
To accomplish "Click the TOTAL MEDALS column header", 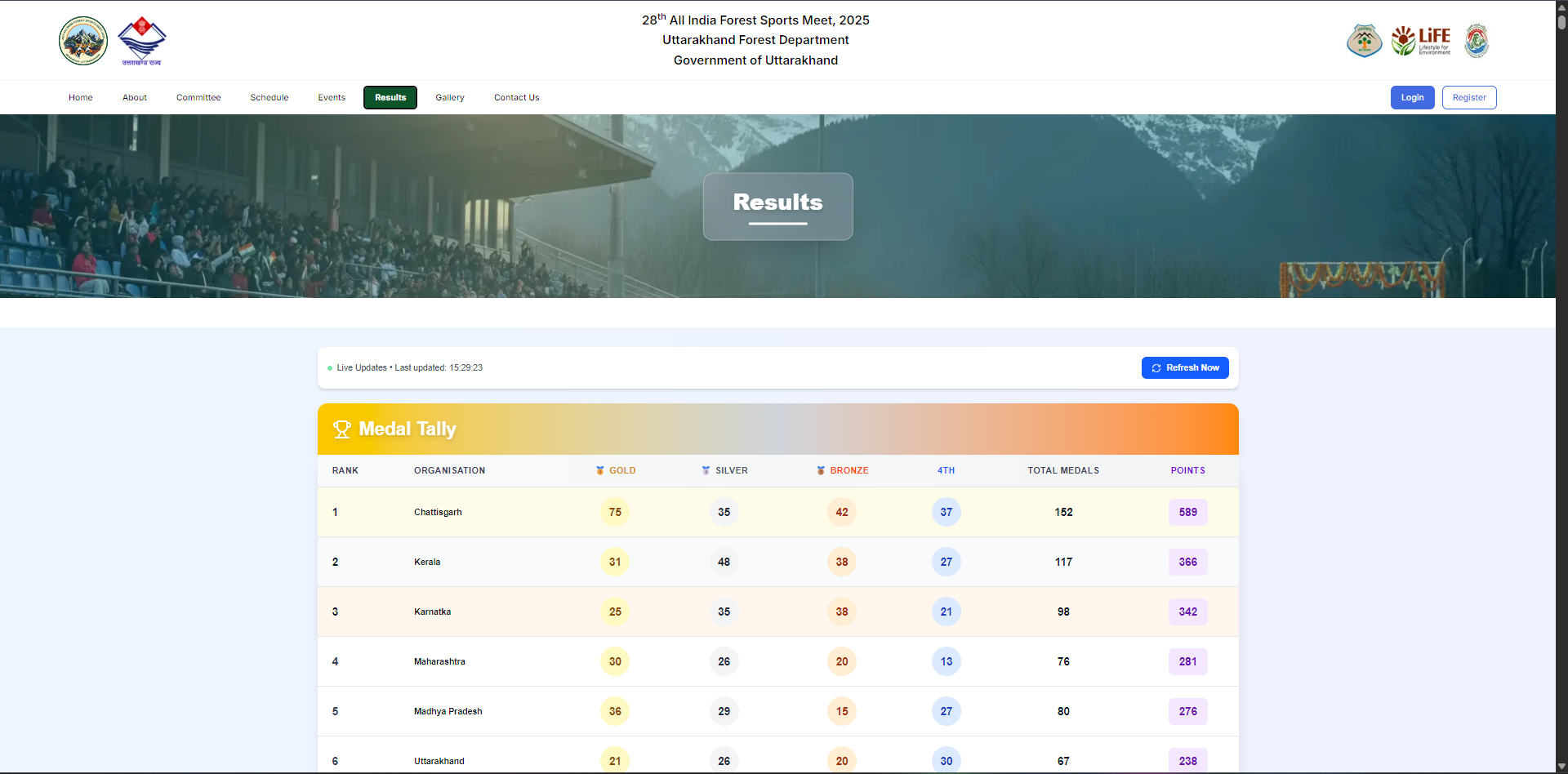I will click(x=1063, y=470).
